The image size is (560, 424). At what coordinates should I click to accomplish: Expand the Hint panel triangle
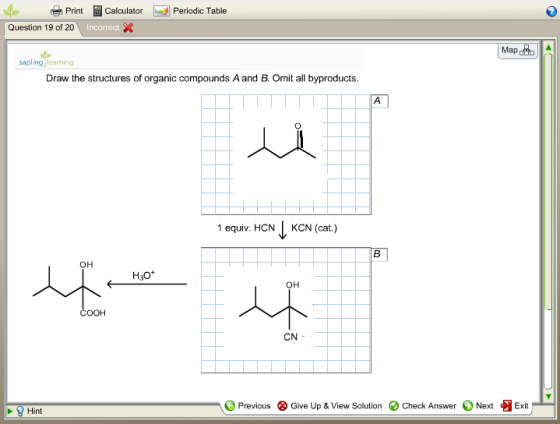10,411
